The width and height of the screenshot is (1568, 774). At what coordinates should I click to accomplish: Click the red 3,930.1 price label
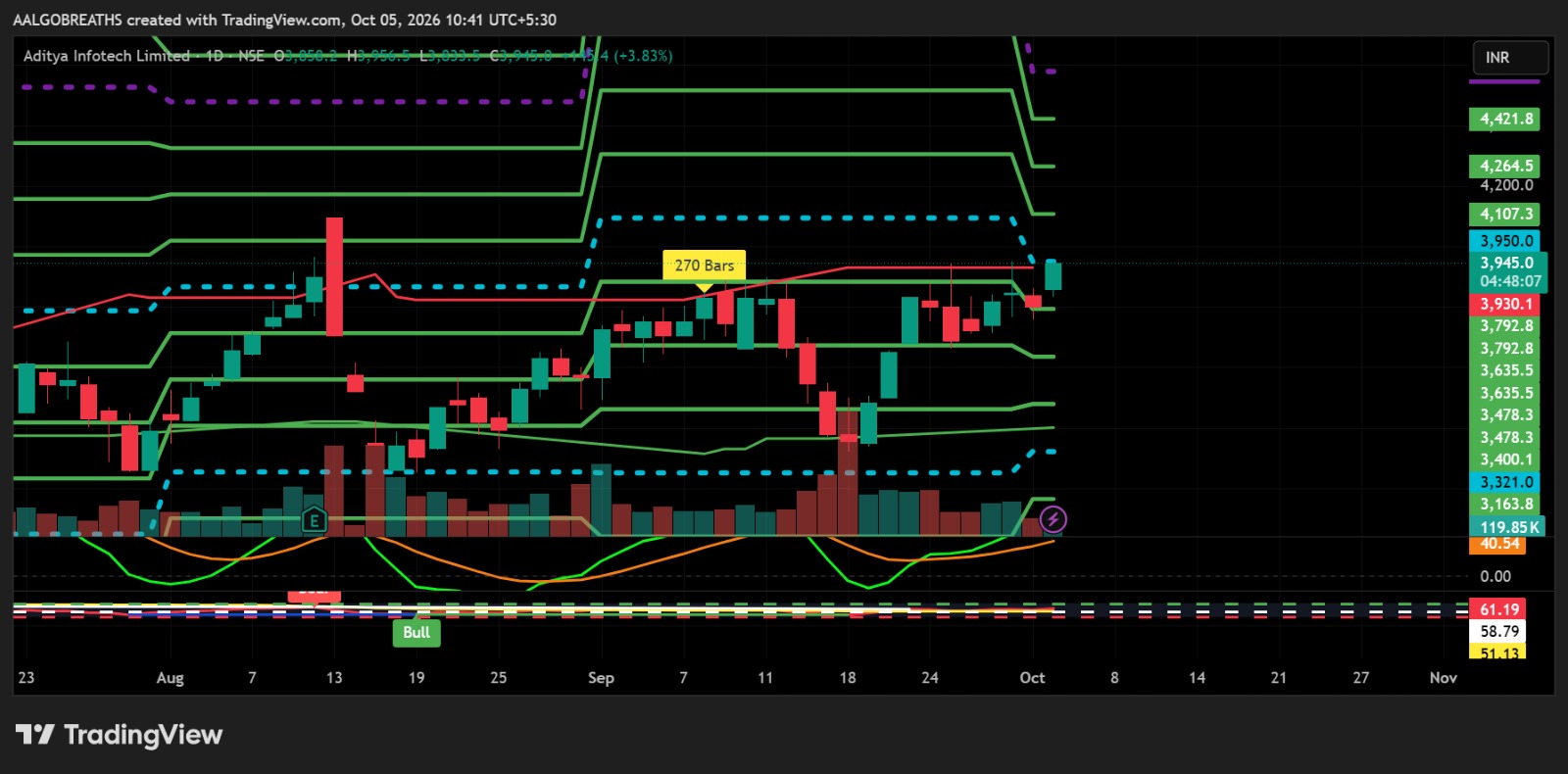click(x=1504, y=305)
